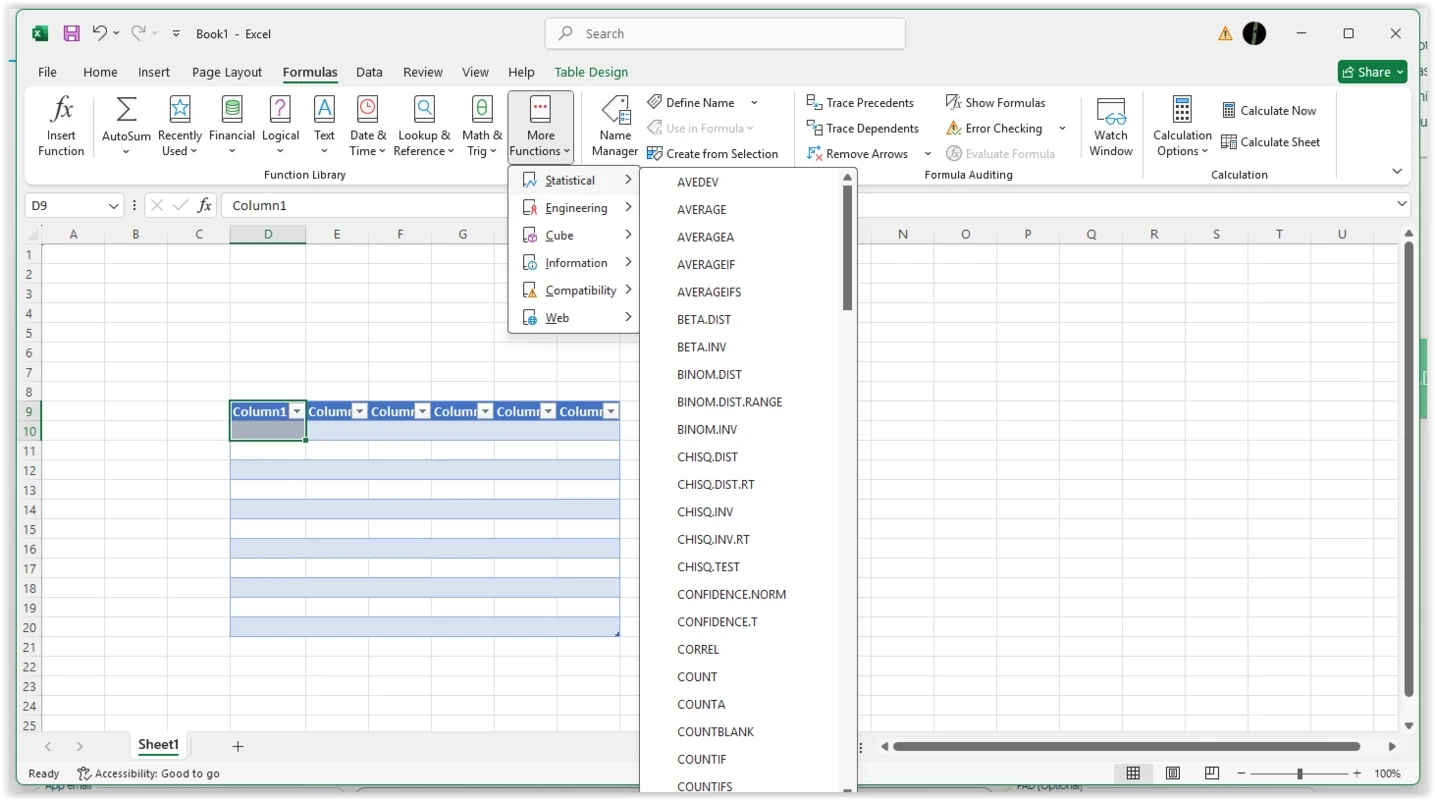Viewport: 1435px width, 800px height.
Task: Add a new sheet with the plus button
Action: (x=238, y=746)
